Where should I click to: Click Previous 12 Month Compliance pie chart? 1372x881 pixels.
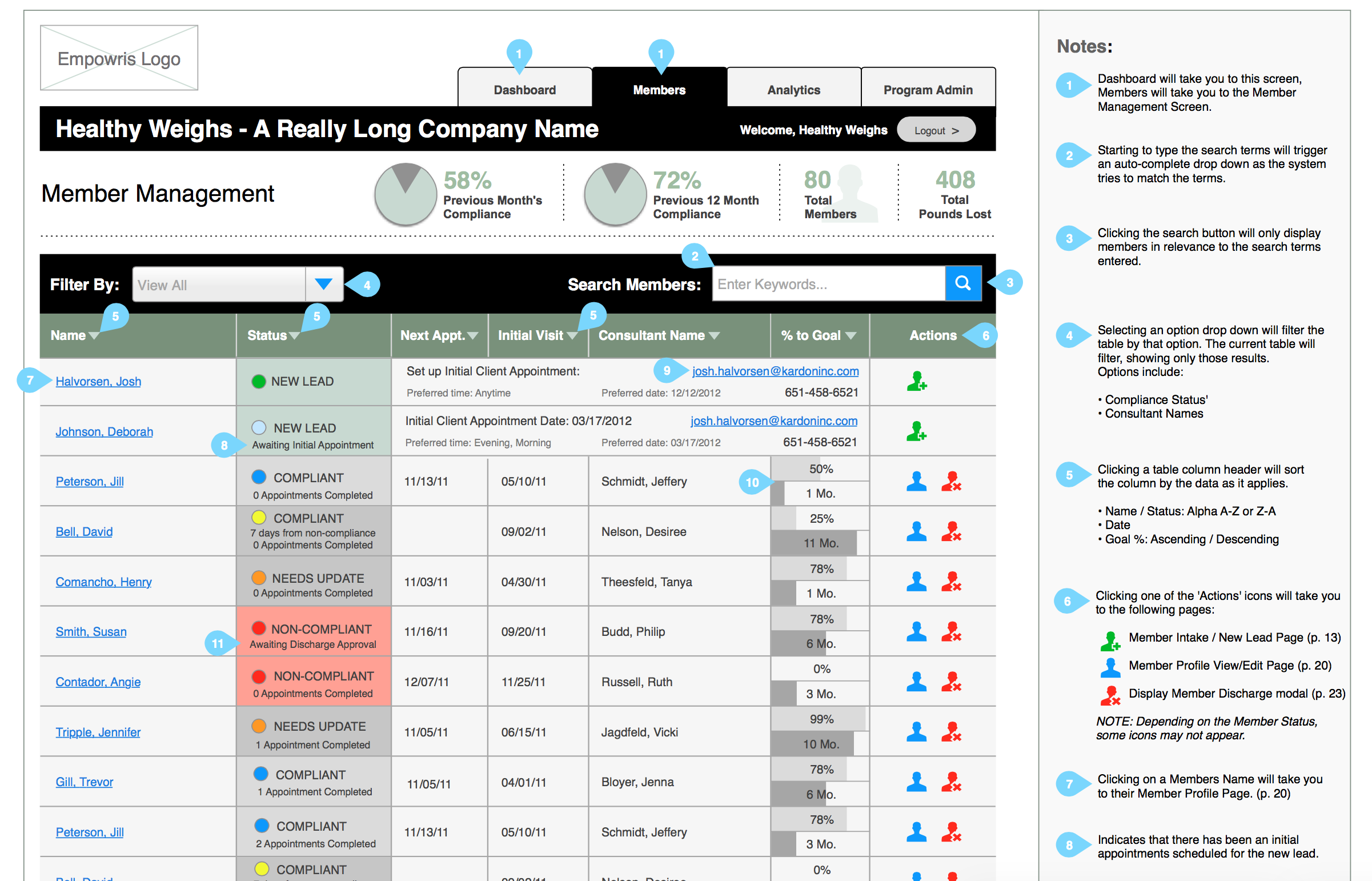coord(615,194)
